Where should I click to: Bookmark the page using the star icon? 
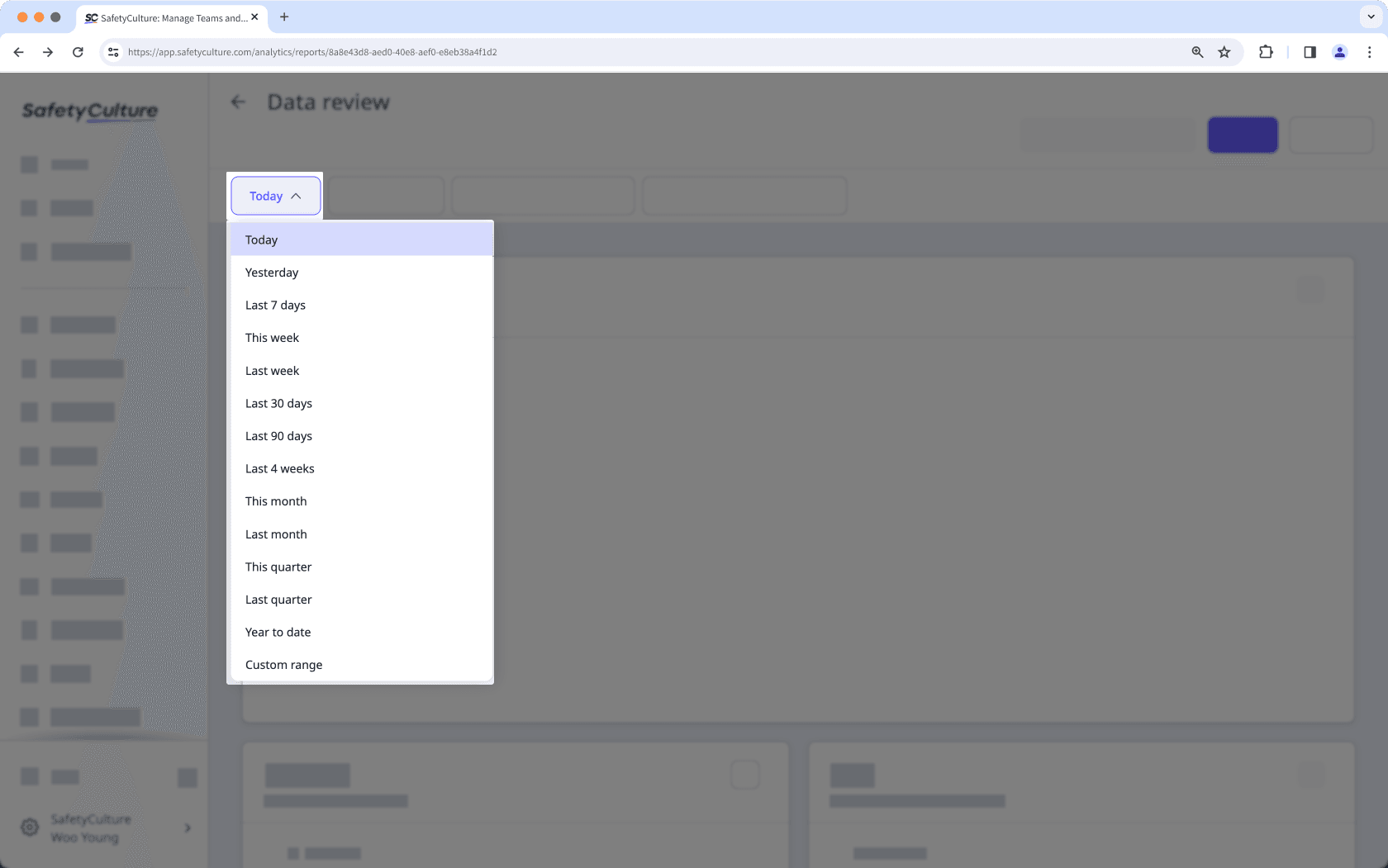(x=1224, y=51)
